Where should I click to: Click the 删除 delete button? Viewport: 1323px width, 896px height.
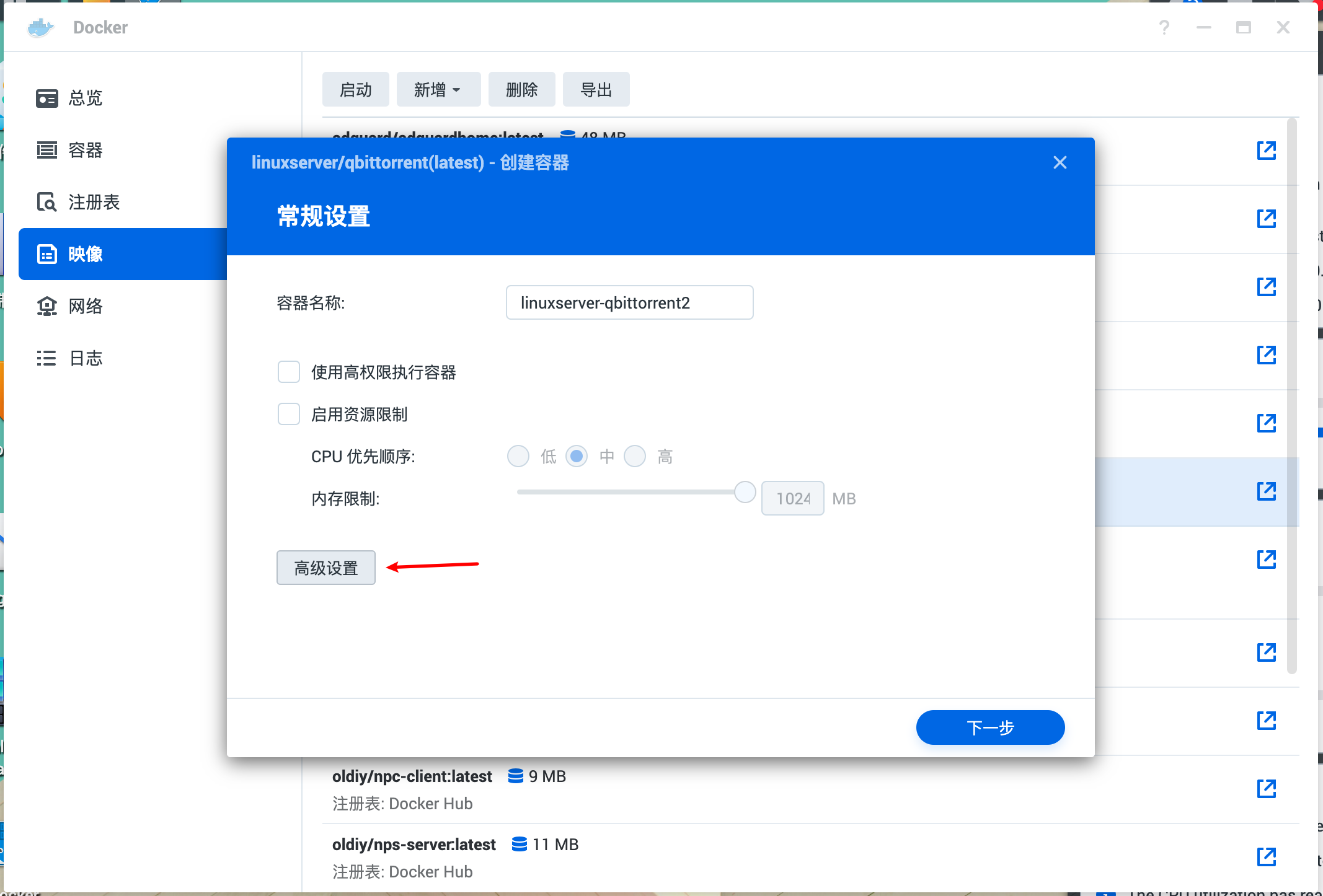point(521,90)
